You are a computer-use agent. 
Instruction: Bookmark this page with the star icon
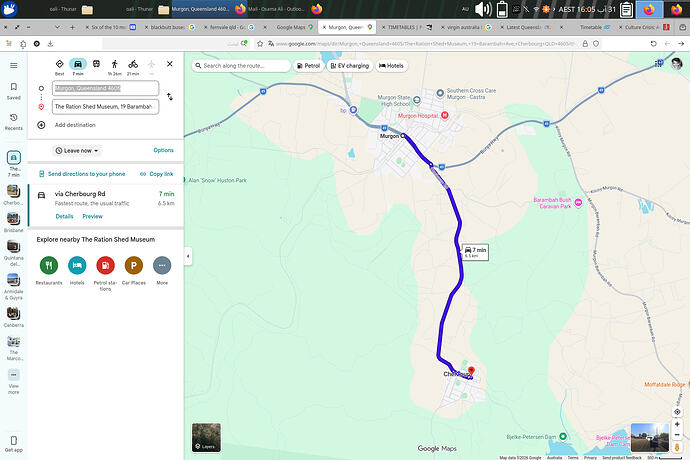click(x=260, y=44)
